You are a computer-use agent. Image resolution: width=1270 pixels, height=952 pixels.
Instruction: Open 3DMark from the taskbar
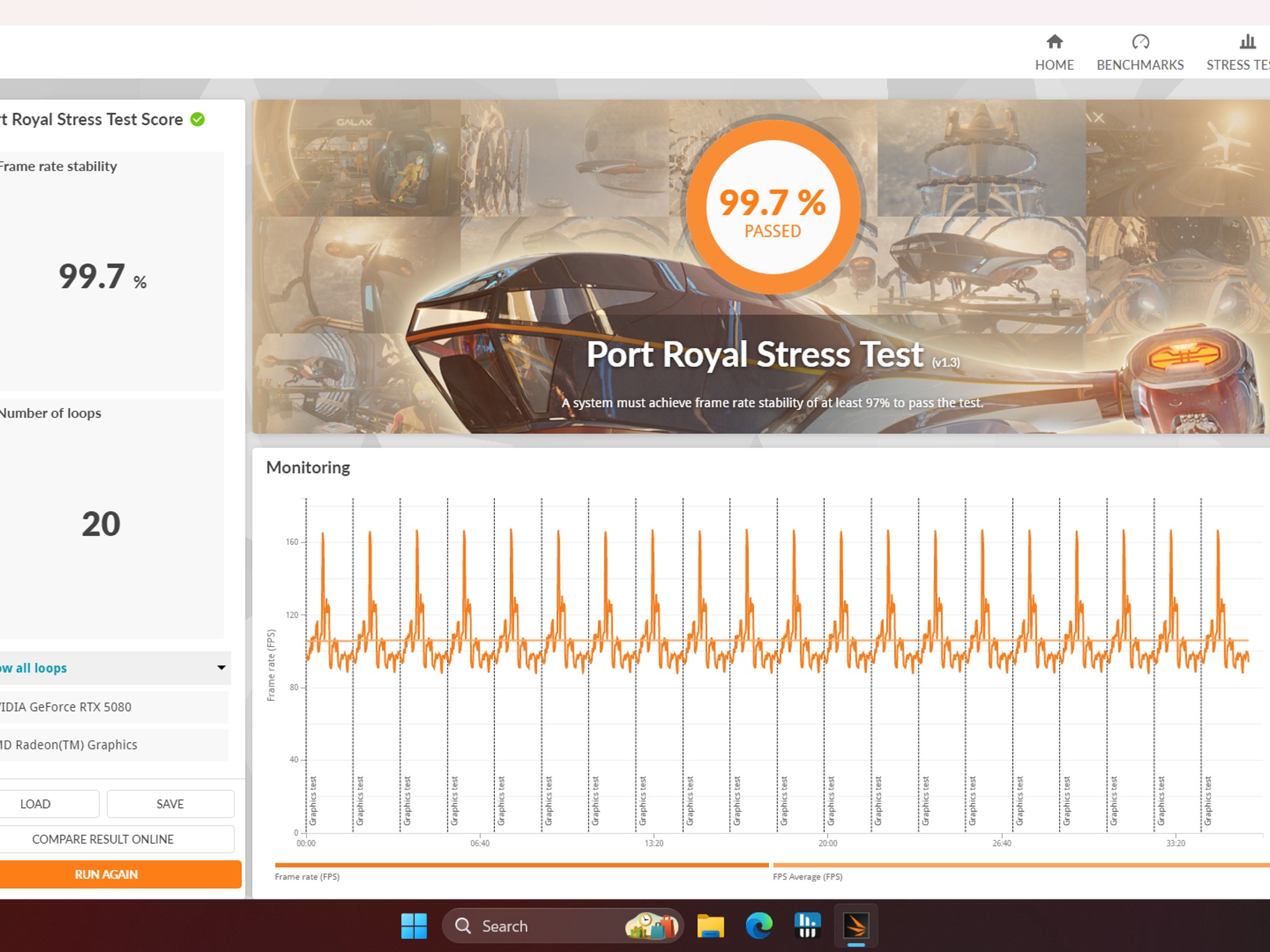click(857, 925)
